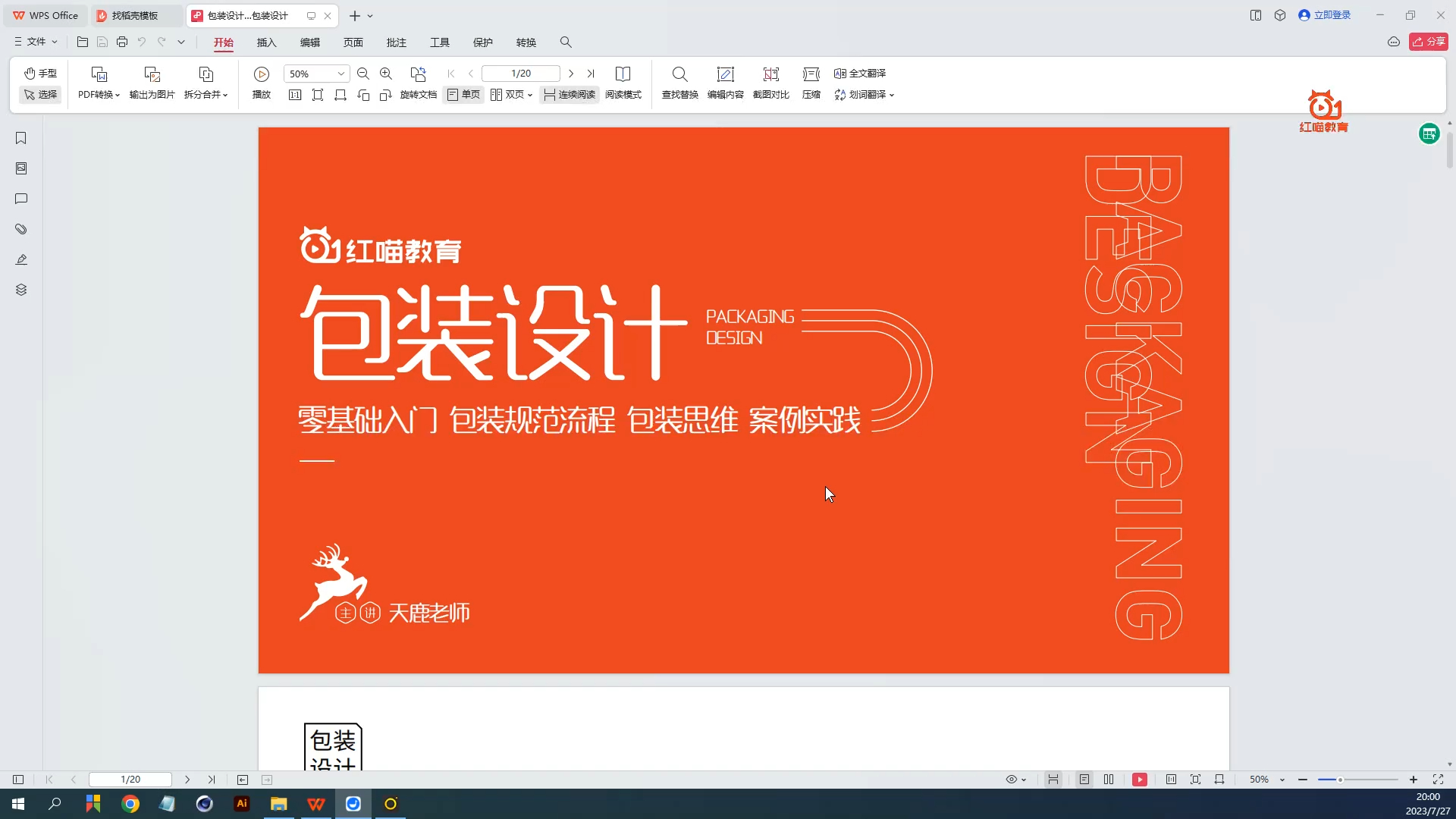Click 压缩 compress PDF tool
The width and height of the screenshot is (1456, 819).
[x=811, y=83]
